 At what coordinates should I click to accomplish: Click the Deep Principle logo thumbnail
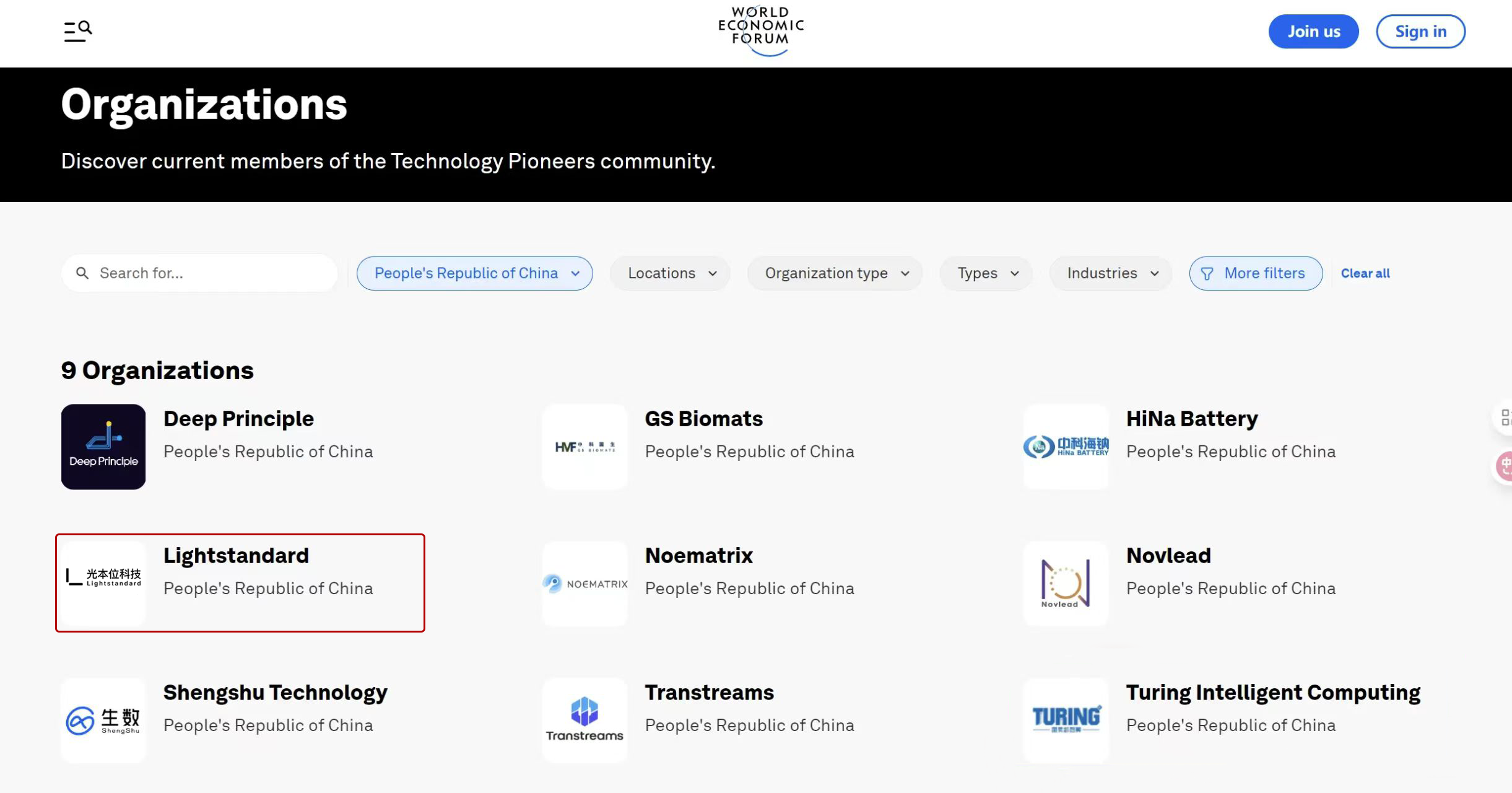point(103,447)
